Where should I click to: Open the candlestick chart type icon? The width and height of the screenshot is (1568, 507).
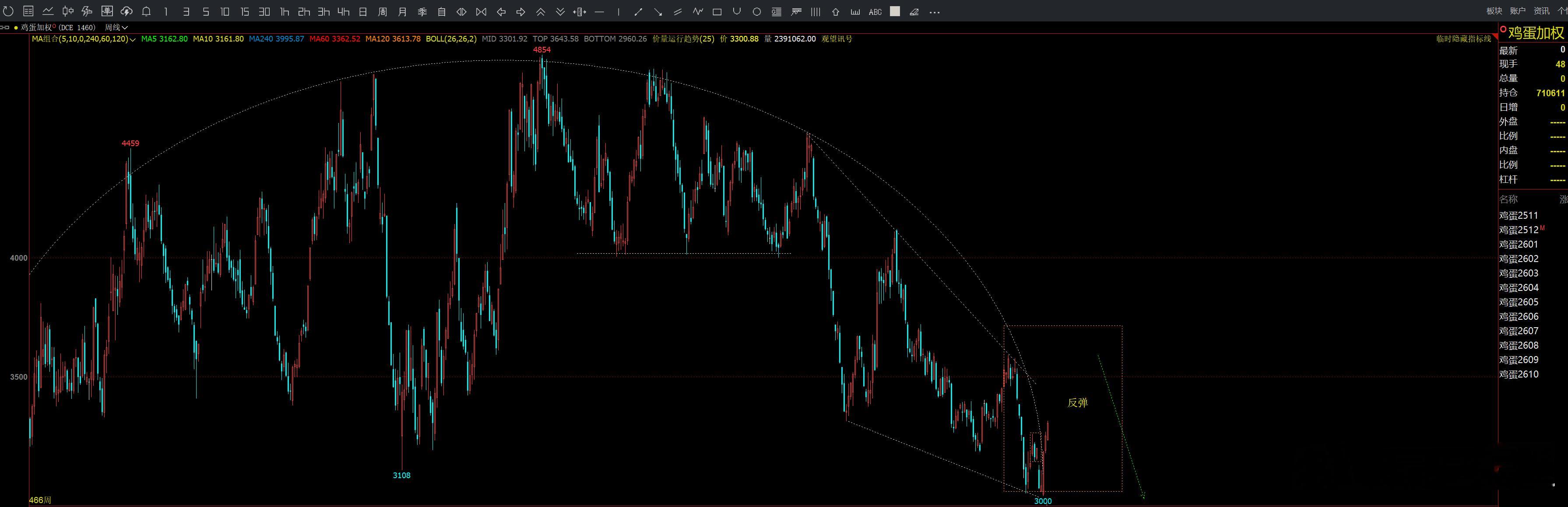(67, 11)
